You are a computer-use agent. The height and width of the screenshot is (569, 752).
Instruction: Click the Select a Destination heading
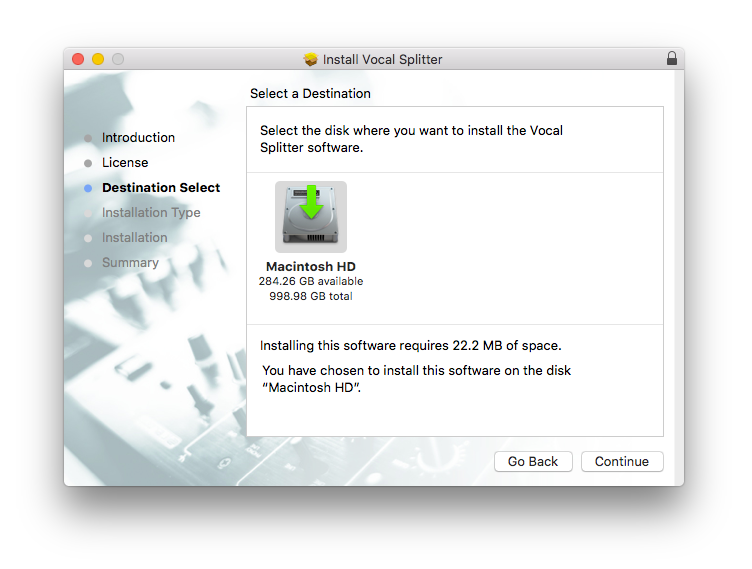[x=310, y=93]
